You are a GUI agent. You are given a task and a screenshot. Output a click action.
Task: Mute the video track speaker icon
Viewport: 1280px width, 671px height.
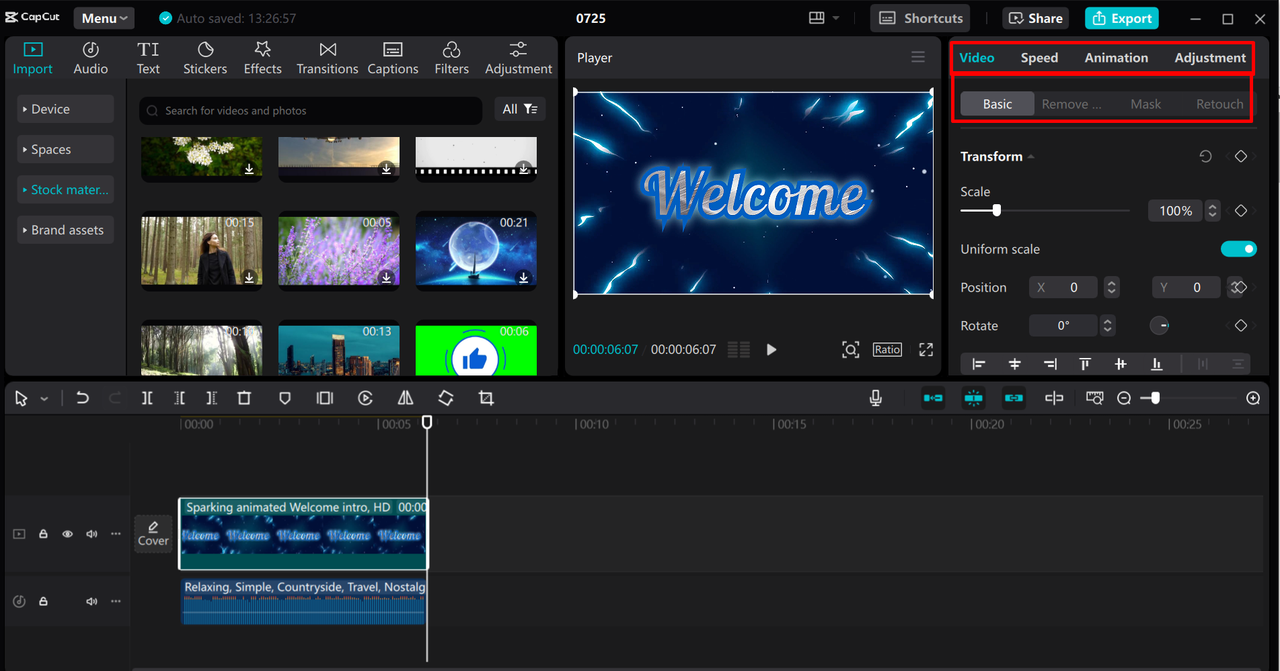[92, 534]
